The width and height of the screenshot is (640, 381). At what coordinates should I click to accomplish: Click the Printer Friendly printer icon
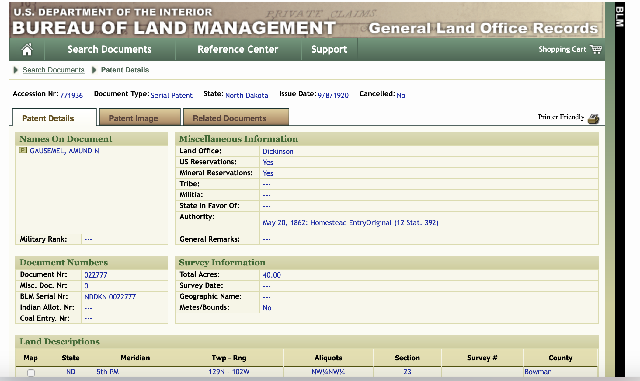(593, 118)
